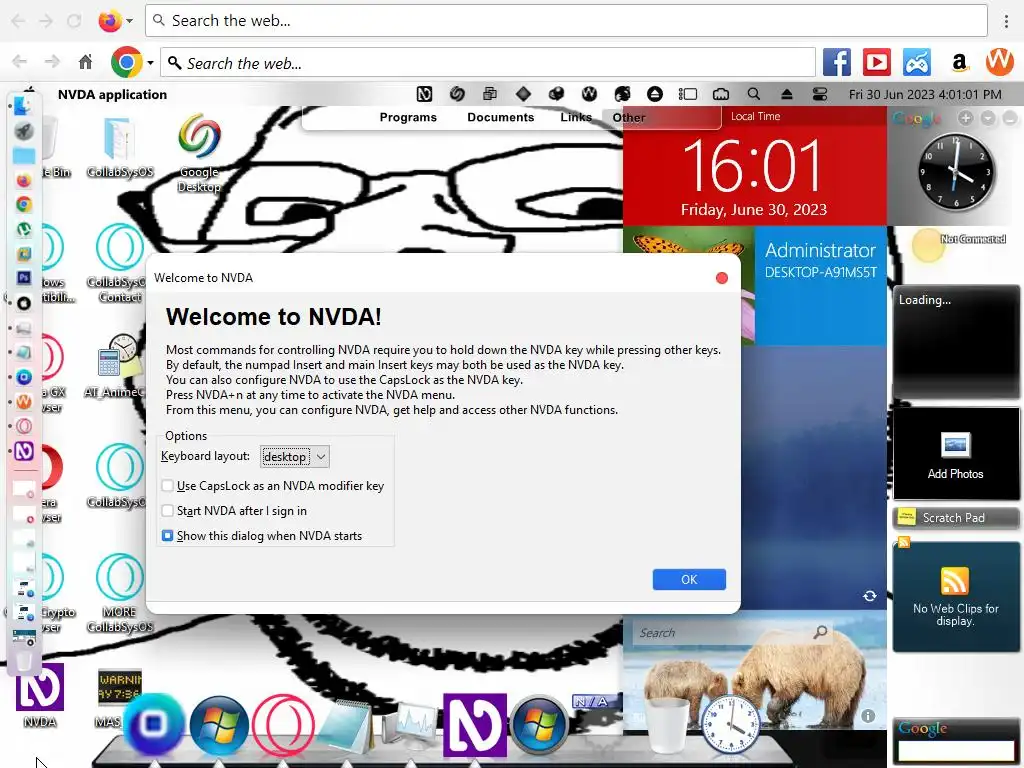This screenshot has width=1024, height=768.
Task: Click the Home icon in second toolbar
Action: pyautogui.click(x=86, y=62)
